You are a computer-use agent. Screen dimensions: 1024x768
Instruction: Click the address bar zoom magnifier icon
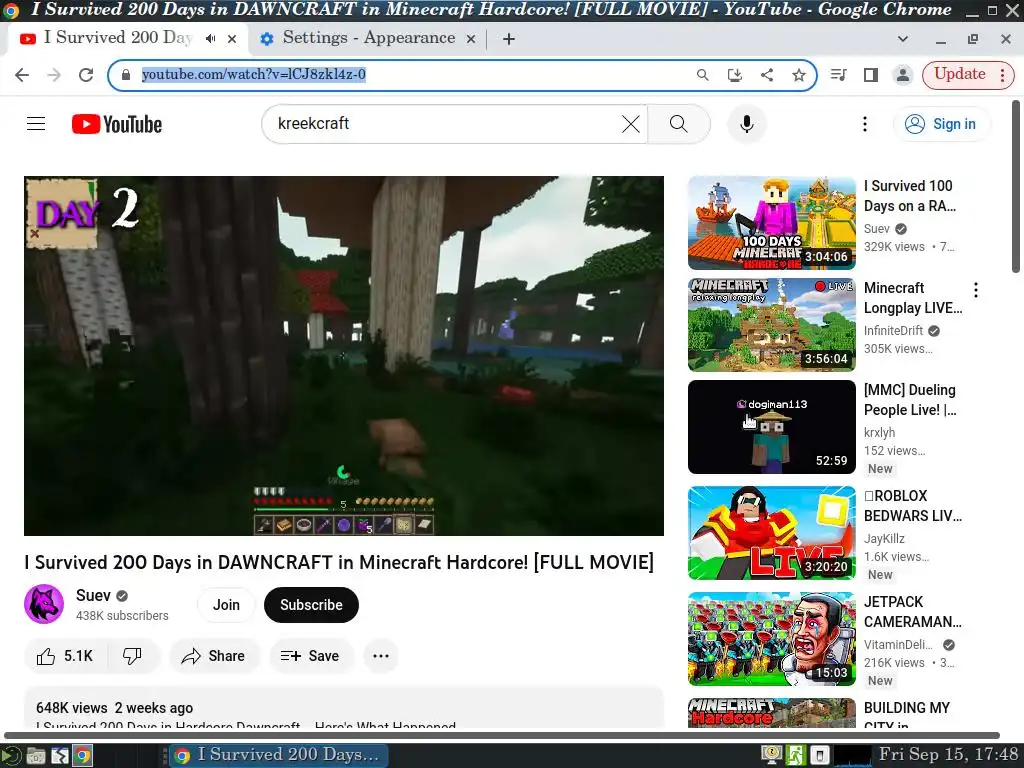703,74
